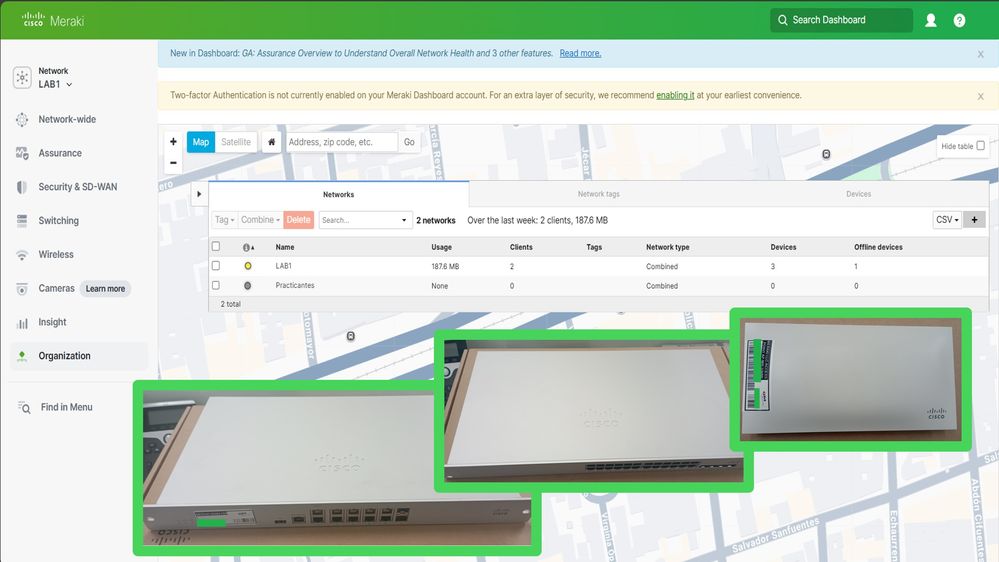Click the user account profile icon
Viewport: 999px width, 562px height.
click(931, 20)
